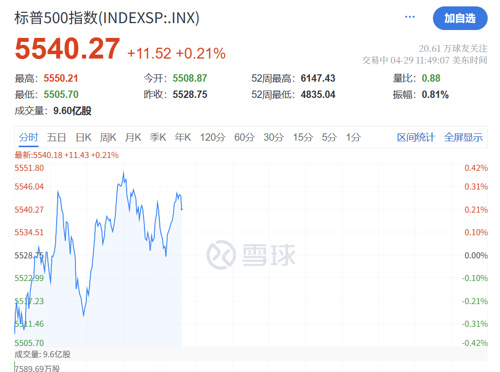Click 全屏显示 fullscreen display link
This screenshot has width=500, height=372.
click(x=463, y=137)
